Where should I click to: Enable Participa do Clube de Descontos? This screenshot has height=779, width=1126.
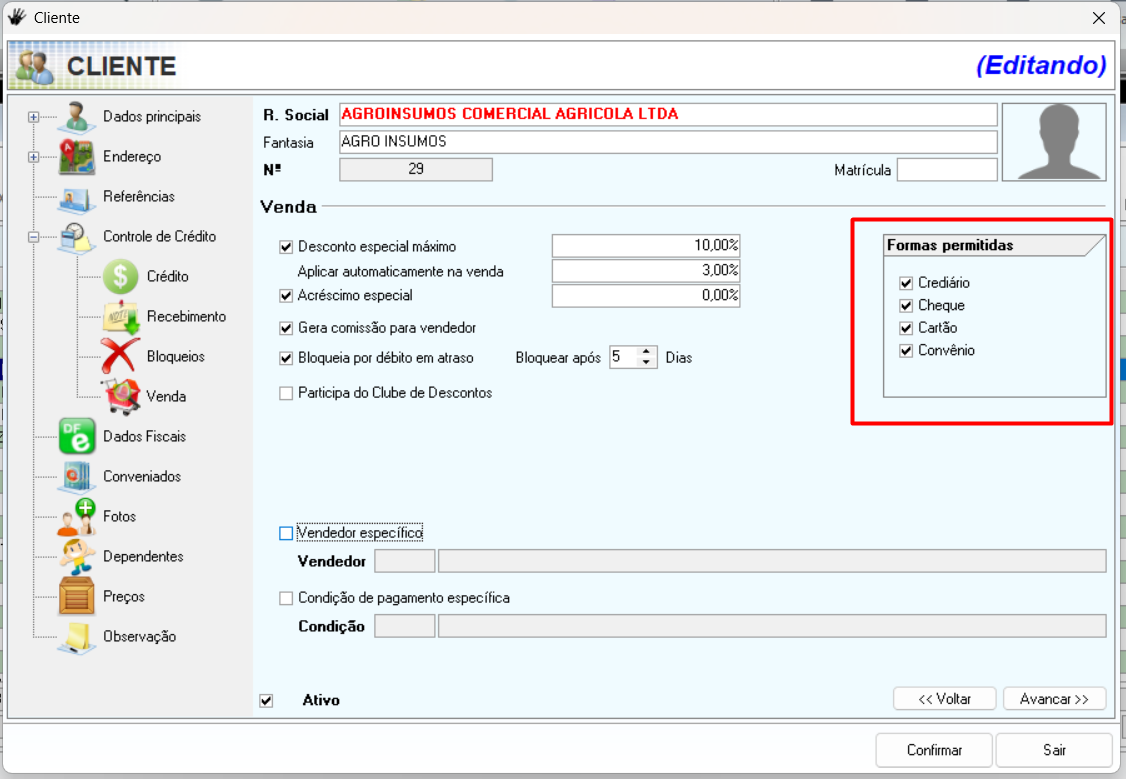tap(286, 394)
